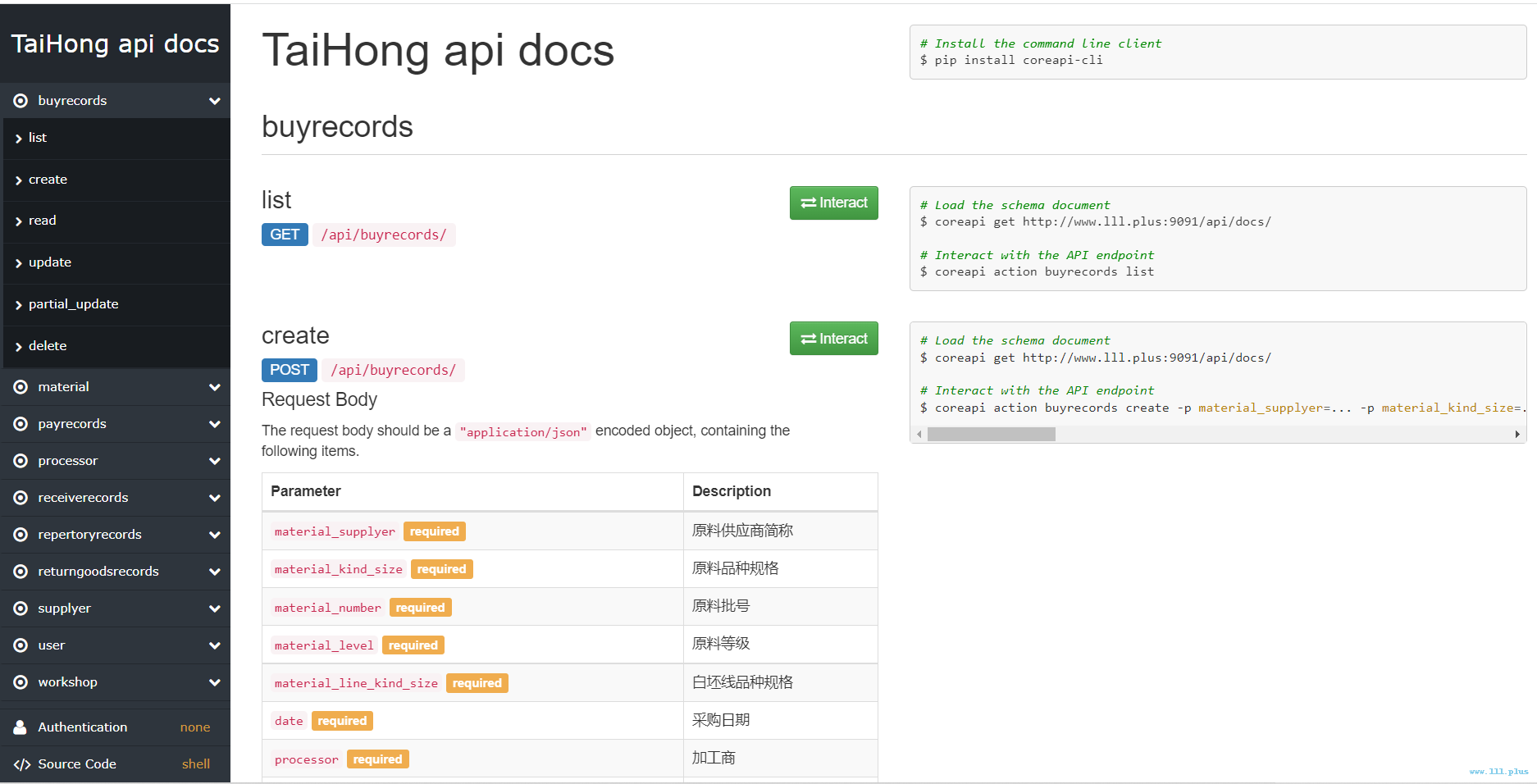This screenshot has height=784, width=1537.
Task: Click the material_supplyer parameter name
Action: pos(335,531)
